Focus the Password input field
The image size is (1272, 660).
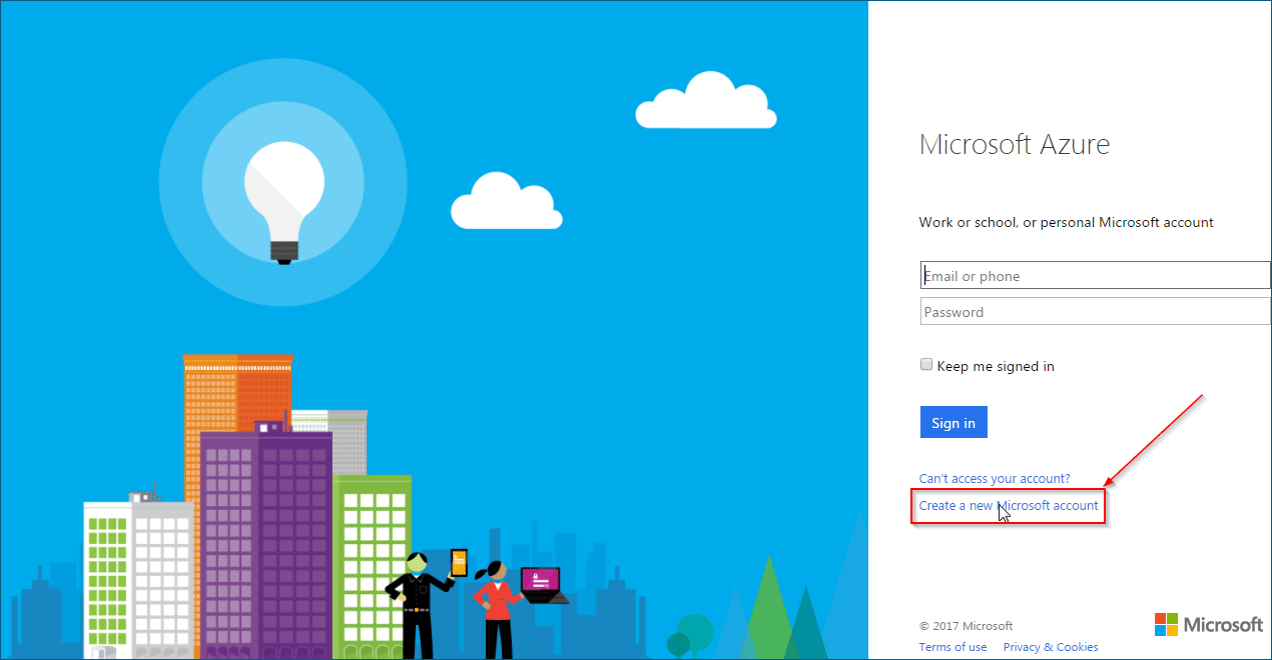coord(1095,312)
